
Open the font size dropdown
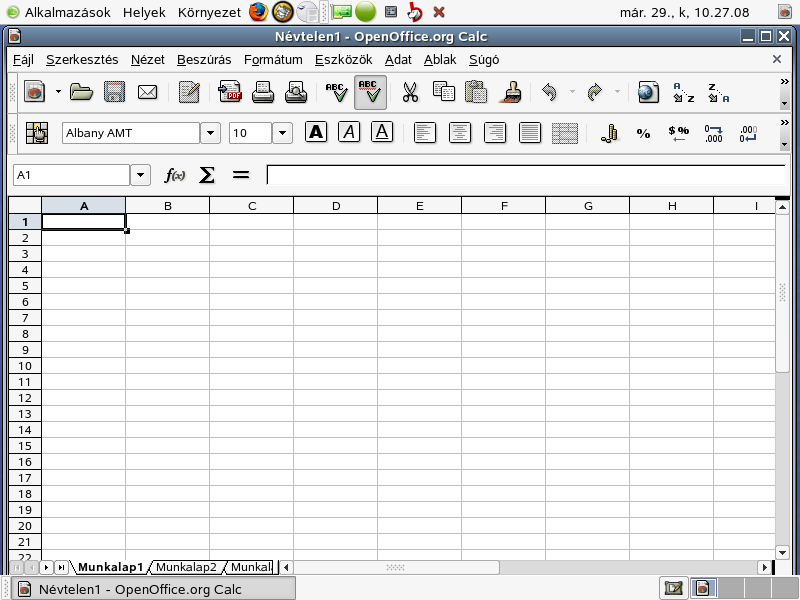click(282, 133)
